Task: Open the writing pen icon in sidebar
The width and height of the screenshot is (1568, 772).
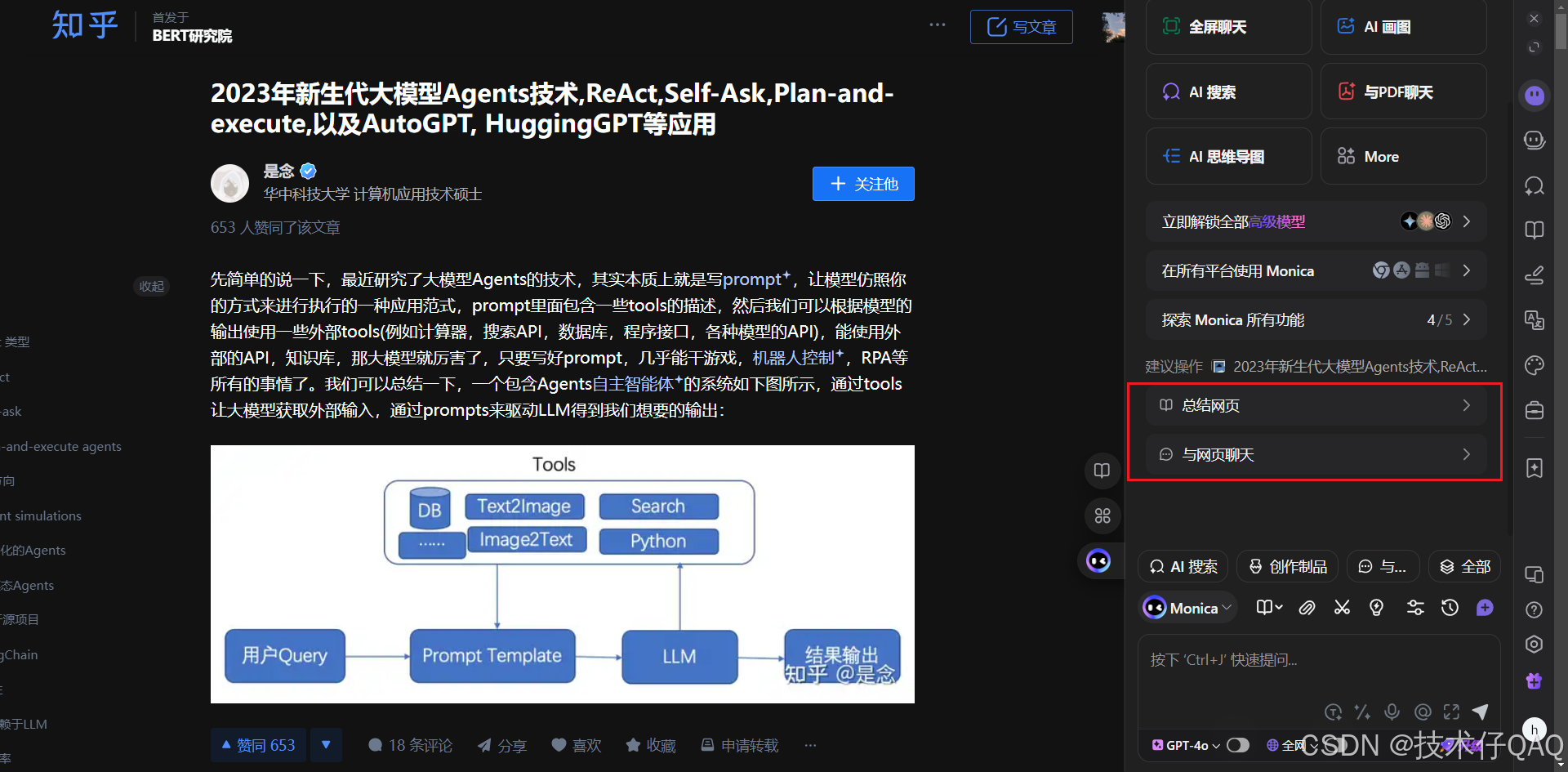Action: pos(1535,275)
